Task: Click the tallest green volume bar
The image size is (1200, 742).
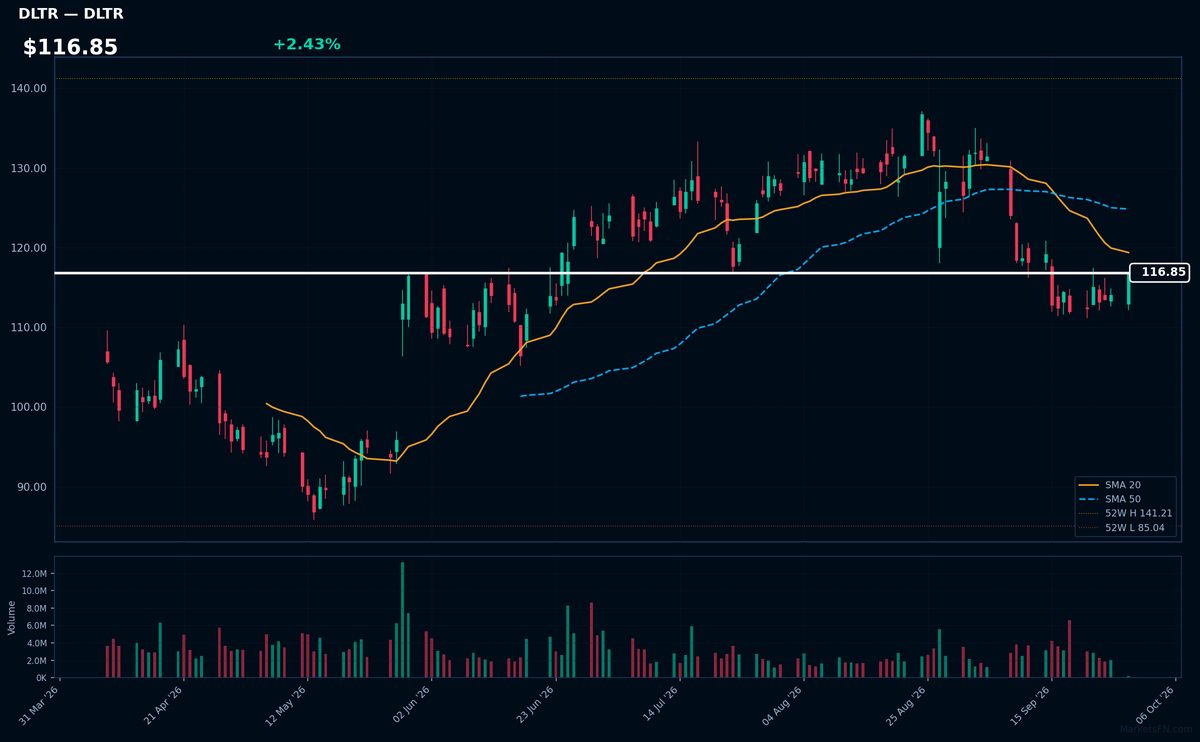Action: pyautogui.click(x=402, y=620)
